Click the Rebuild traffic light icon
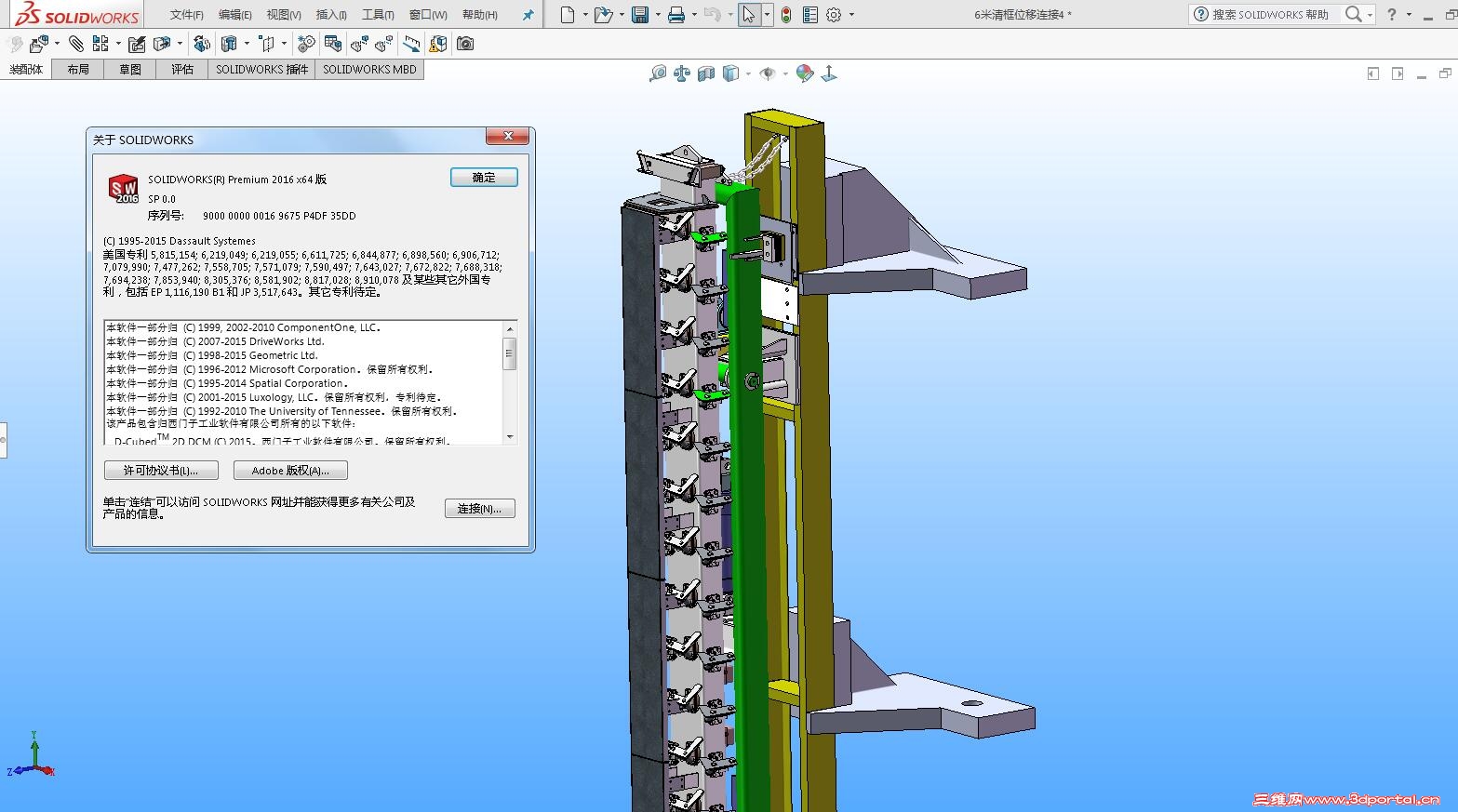 click(x=786, y=15)
